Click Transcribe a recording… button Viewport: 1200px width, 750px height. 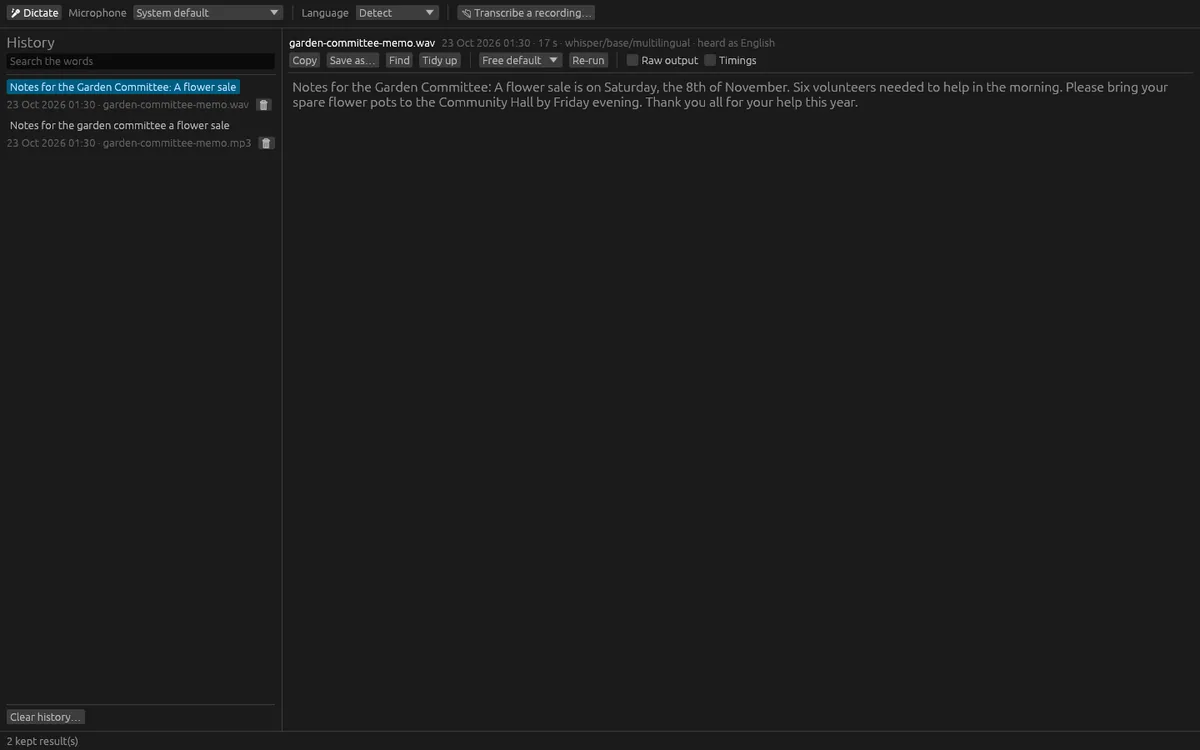coord(526,13)
